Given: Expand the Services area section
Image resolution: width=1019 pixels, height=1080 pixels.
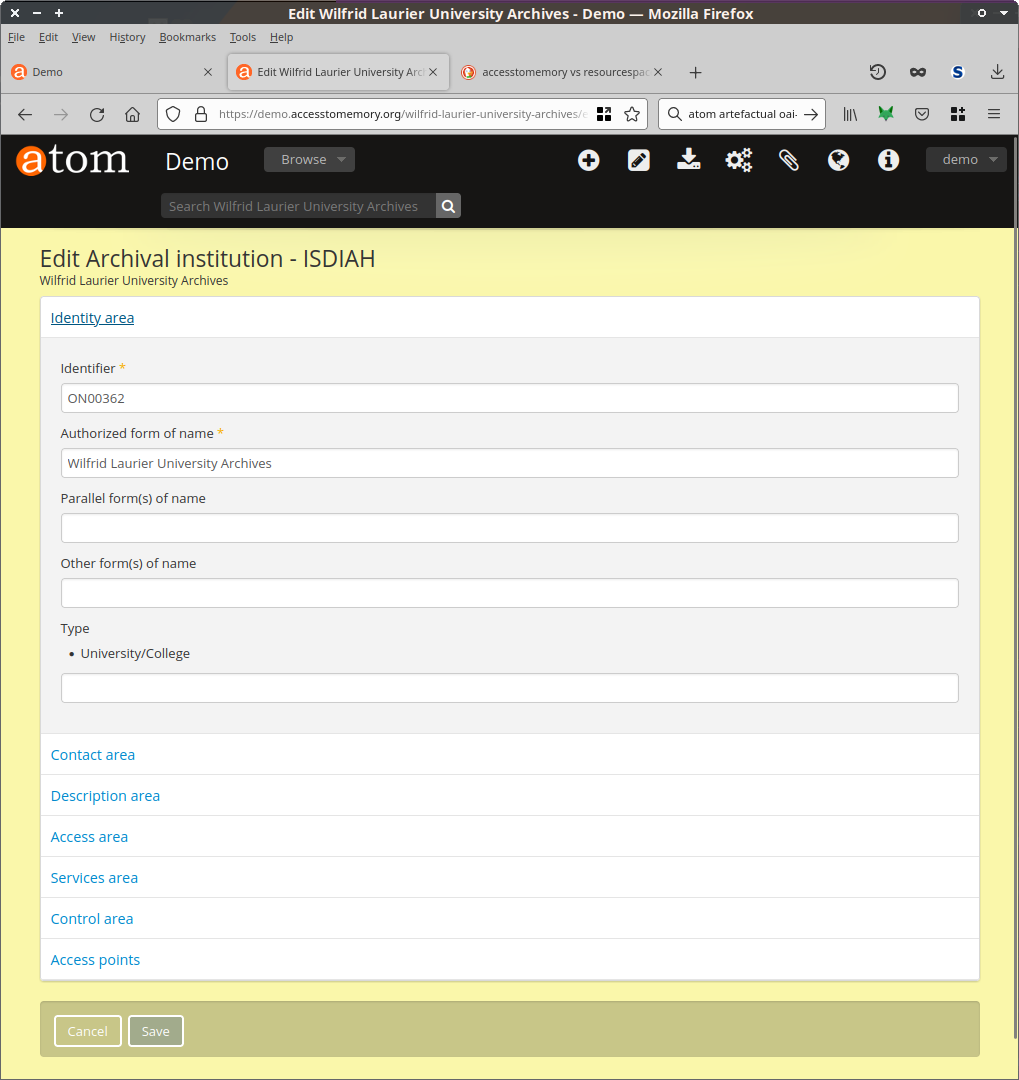Looking at the screenshot, I should 94,878.
